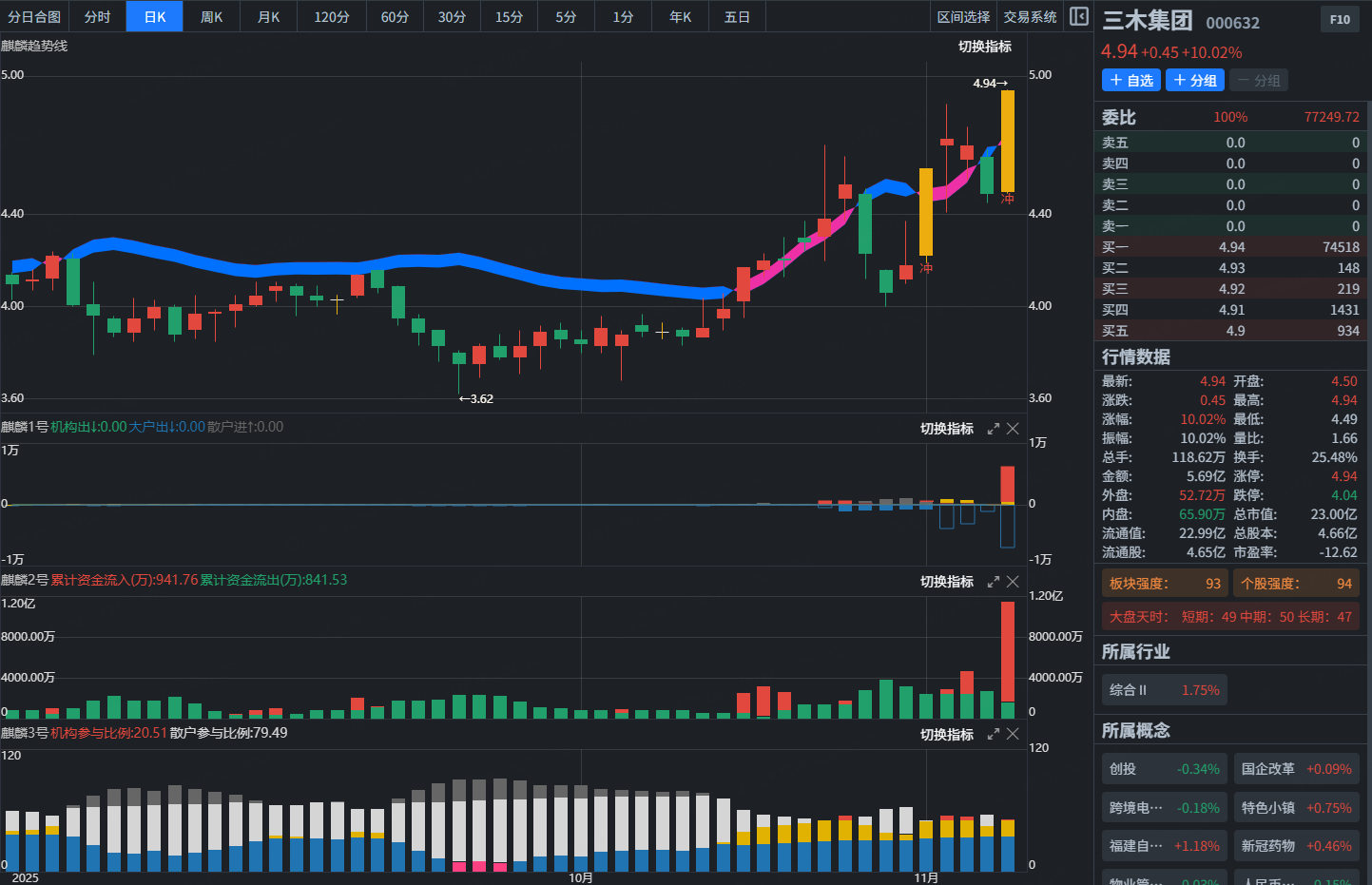The width and height of the screenshot is (1372, 885).
Task: Maximize the 麒麟1号 indicator panel
Action: (993, 429)
